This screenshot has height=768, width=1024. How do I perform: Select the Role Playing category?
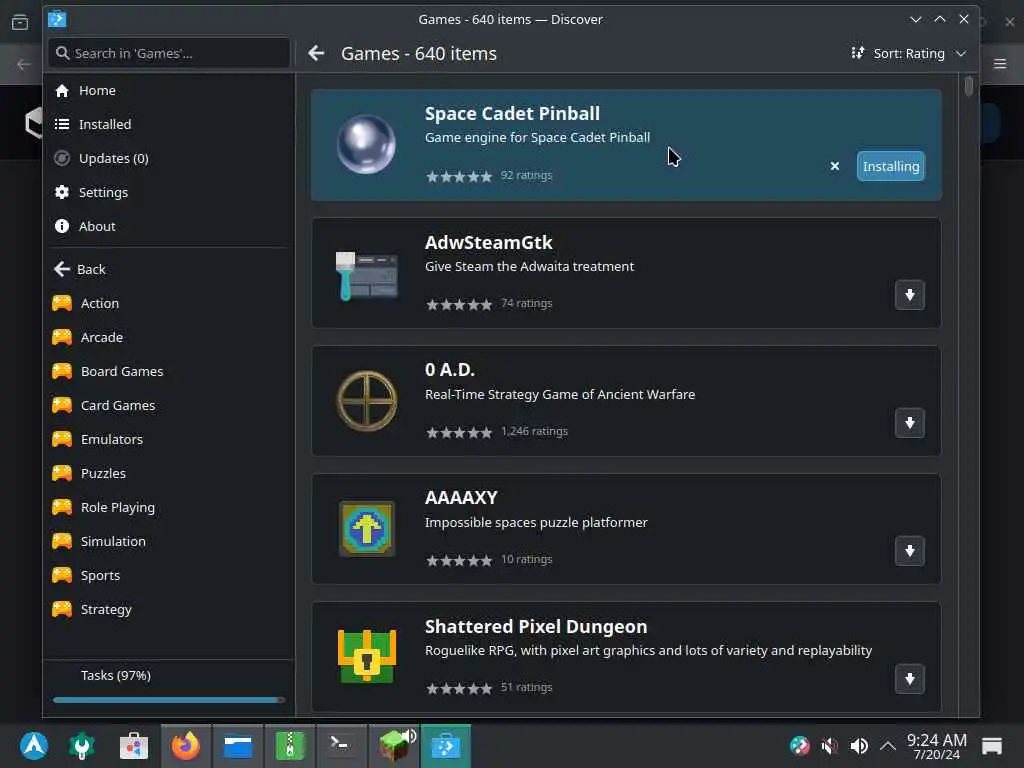[168, 507]
